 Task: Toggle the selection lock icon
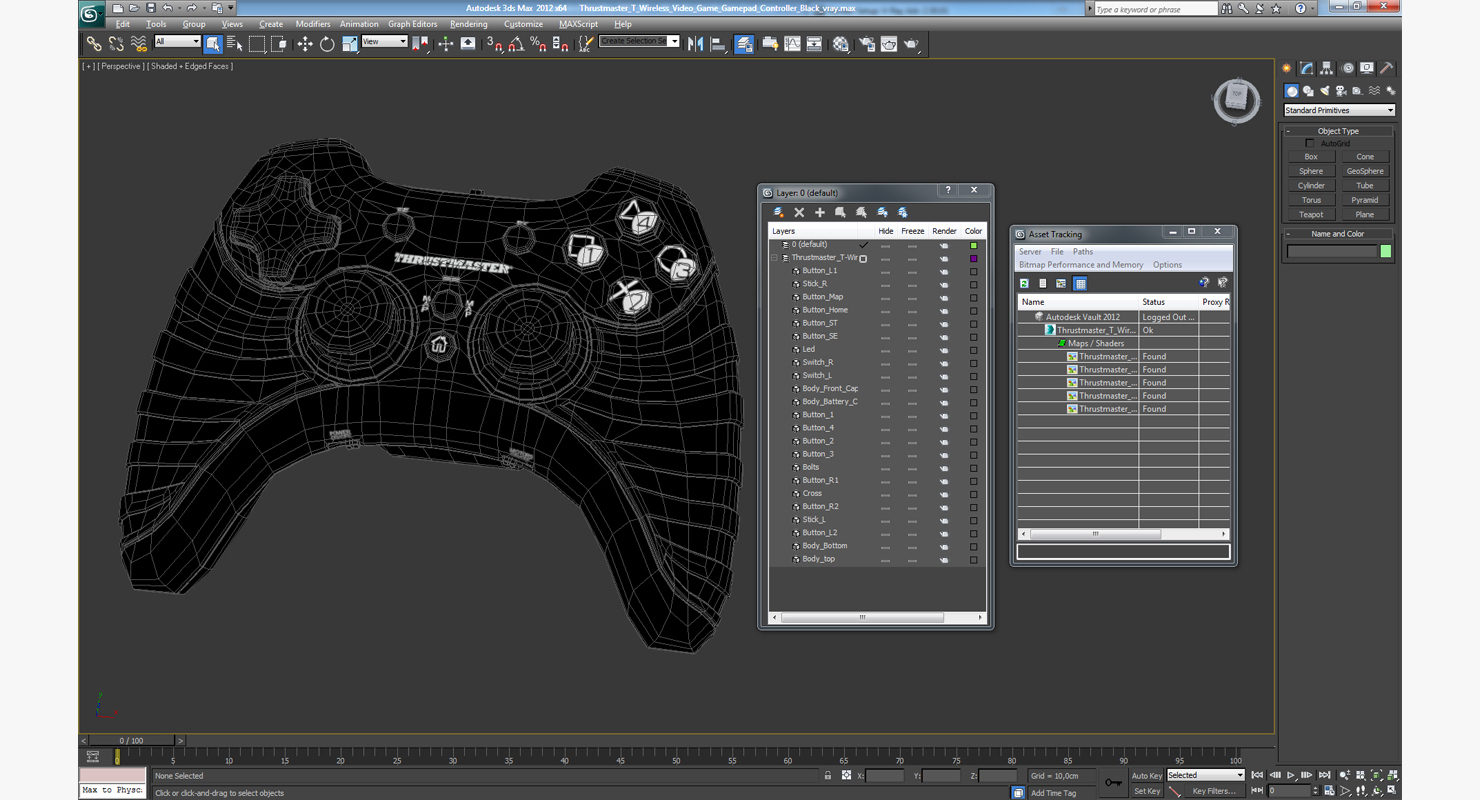point(828,776)
